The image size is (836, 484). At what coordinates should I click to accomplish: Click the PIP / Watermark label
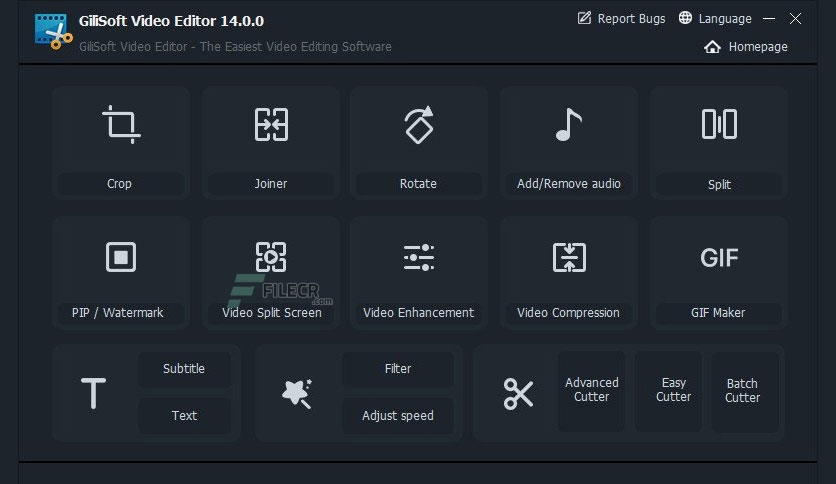[x=118, y=313]
